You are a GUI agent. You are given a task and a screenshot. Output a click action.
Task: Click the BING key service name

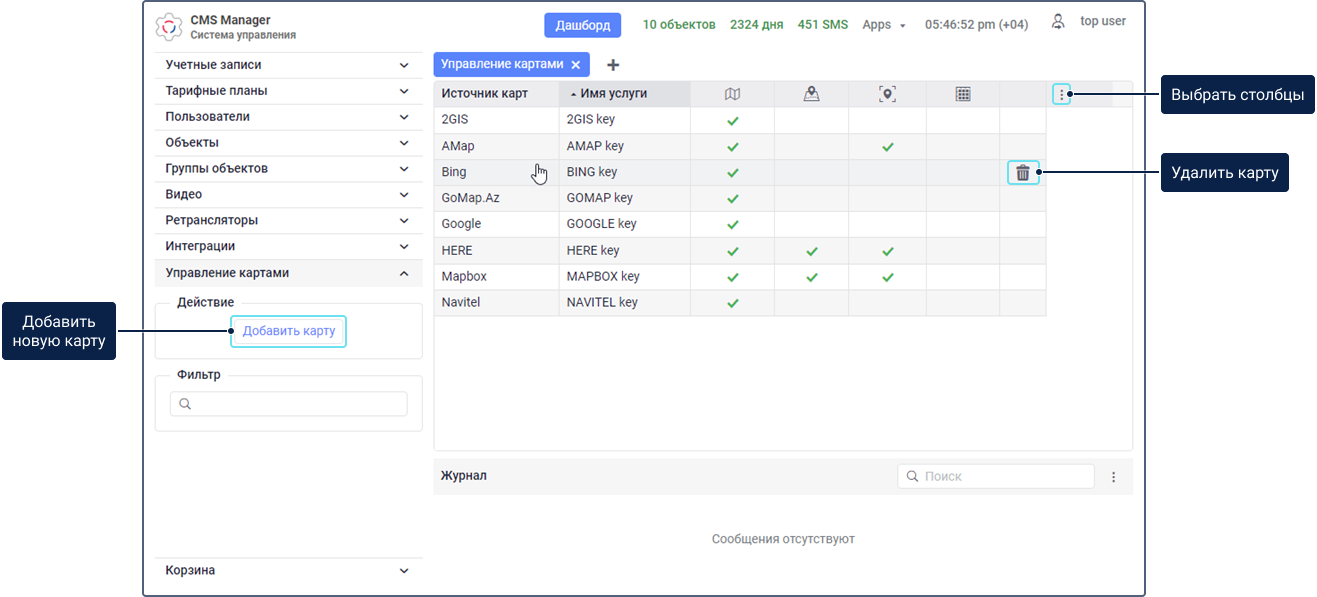(592, 173)
